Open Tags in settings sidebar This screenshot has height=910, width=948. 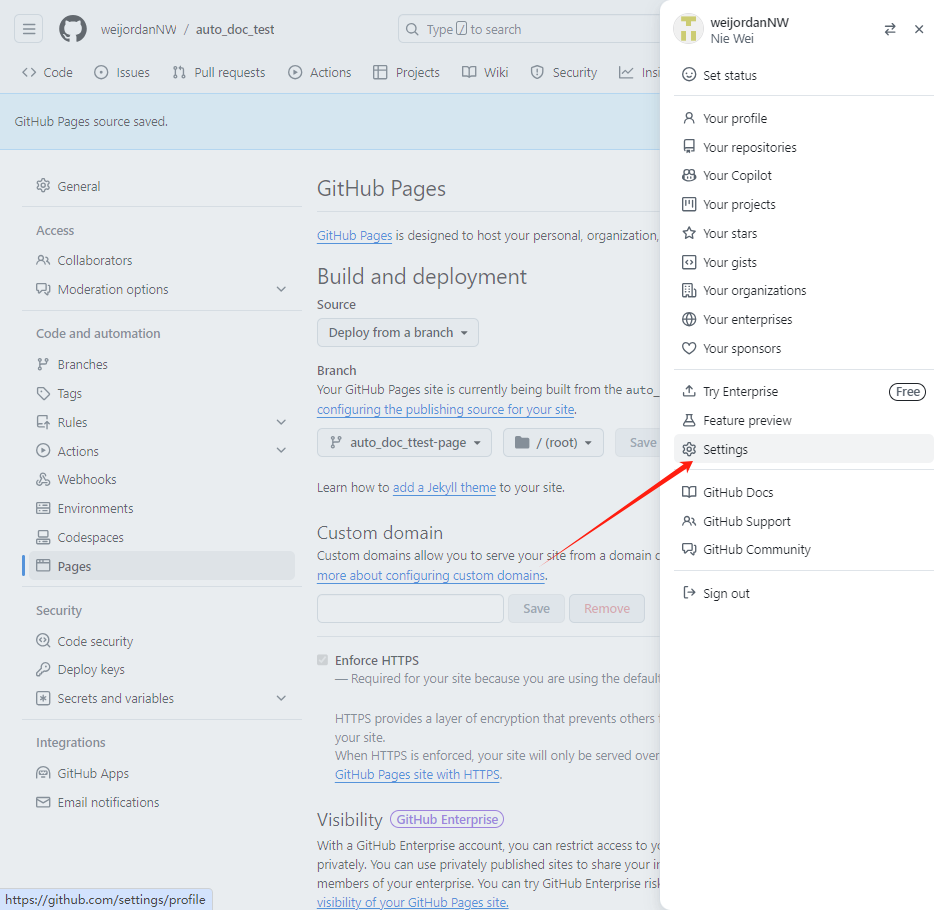pos(162,394)
